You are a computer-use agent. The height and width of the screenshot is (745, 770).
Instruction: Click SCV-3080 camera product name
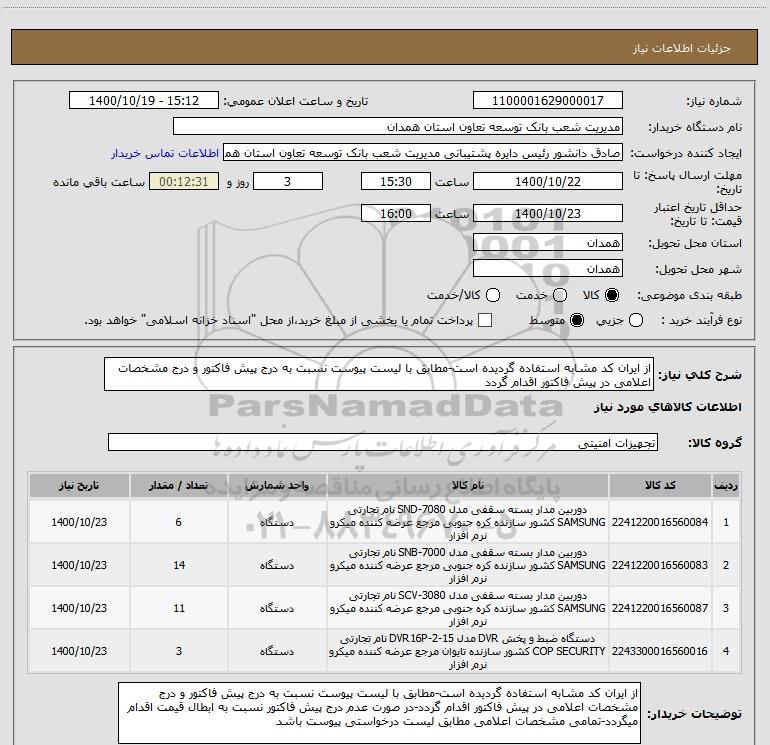(x=468, y=608)
